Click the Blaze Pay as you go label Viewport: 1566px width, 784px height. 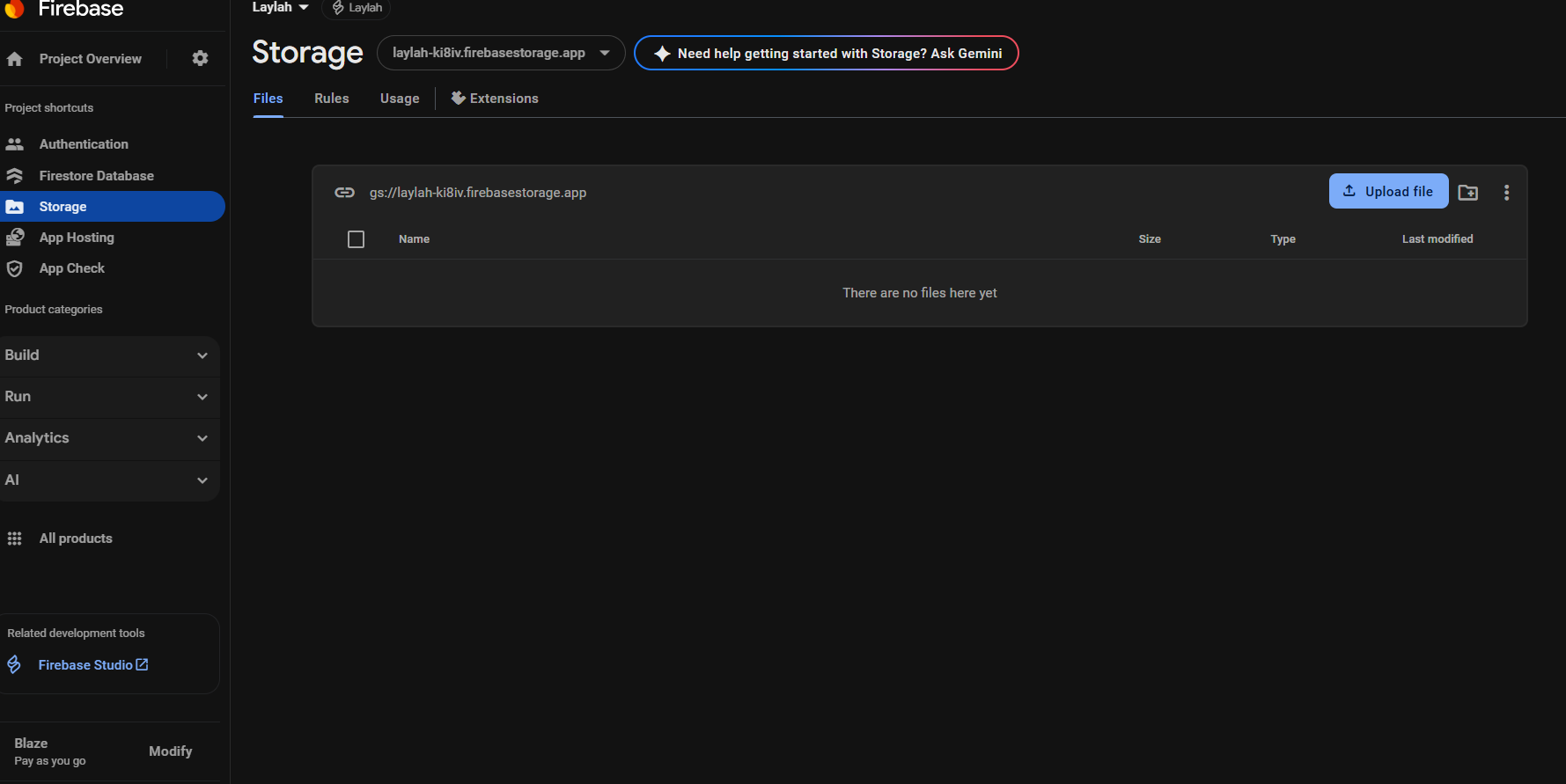pos(50,751)
